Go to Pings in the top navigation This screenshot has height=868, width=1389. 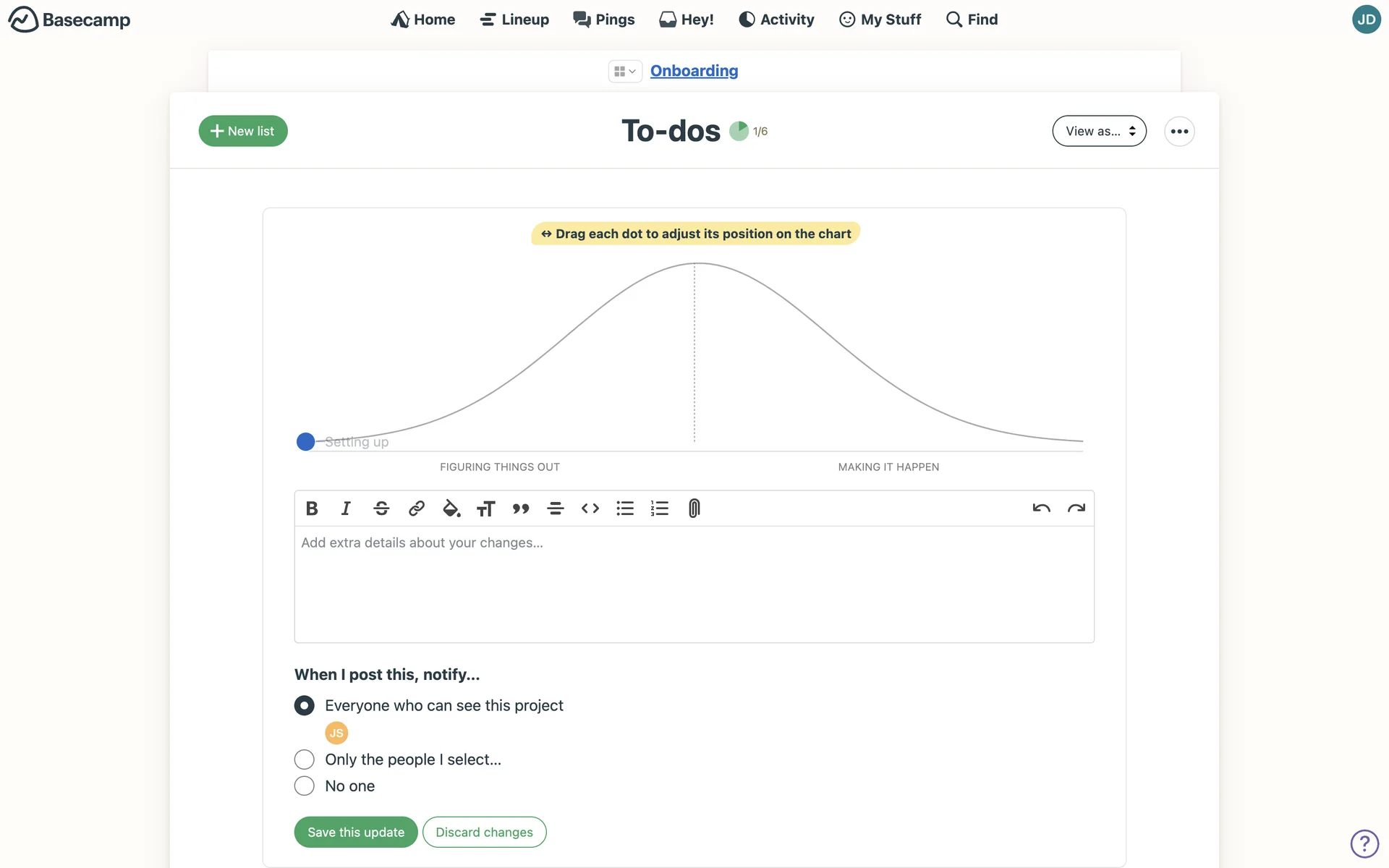604,20
